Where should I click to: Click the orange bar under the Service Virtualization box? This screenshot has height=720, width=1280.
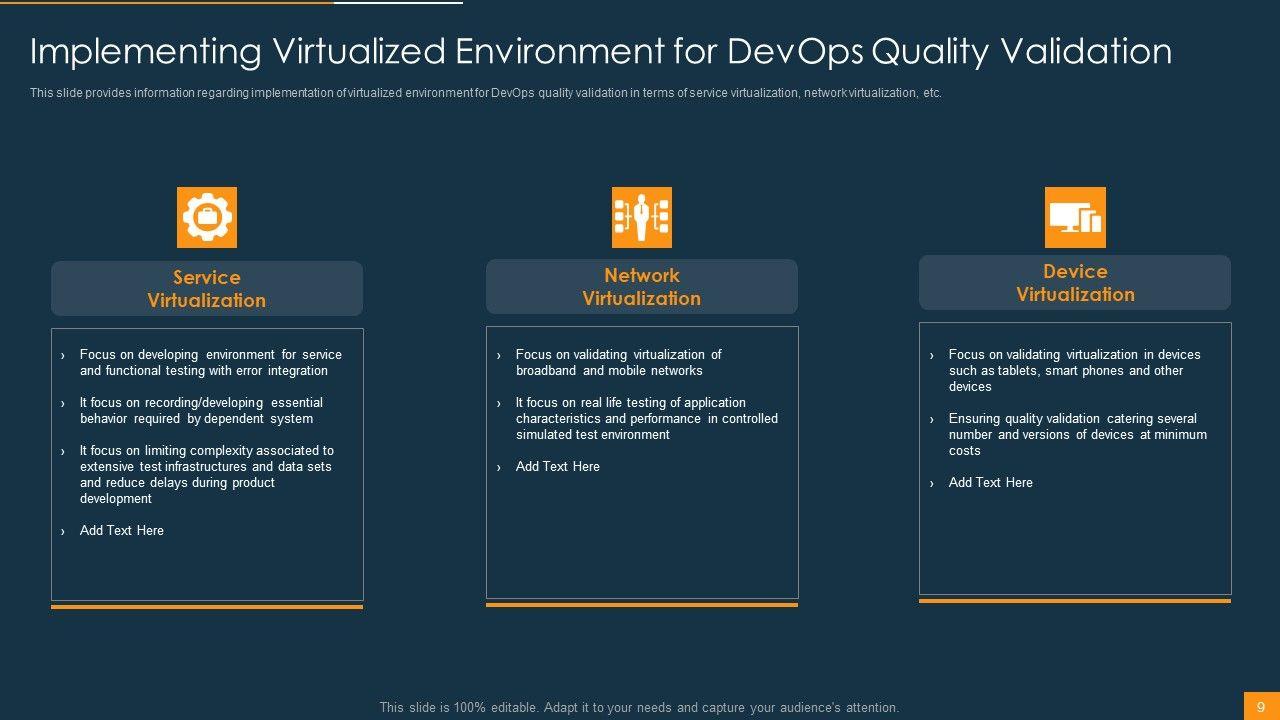[207, 606]
